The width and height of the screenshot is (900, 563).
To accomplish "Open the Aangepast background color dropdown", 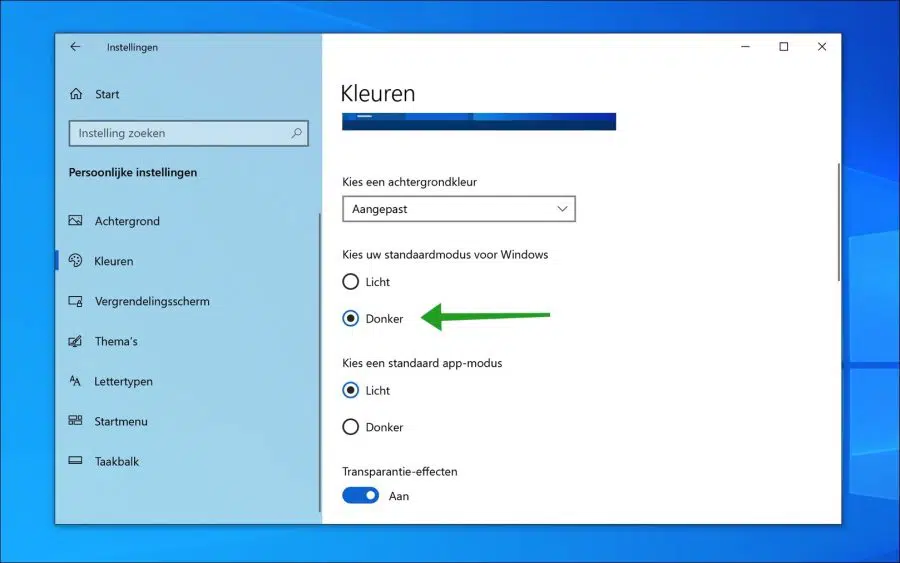I will pyautogui.click(x=459, y=209).
